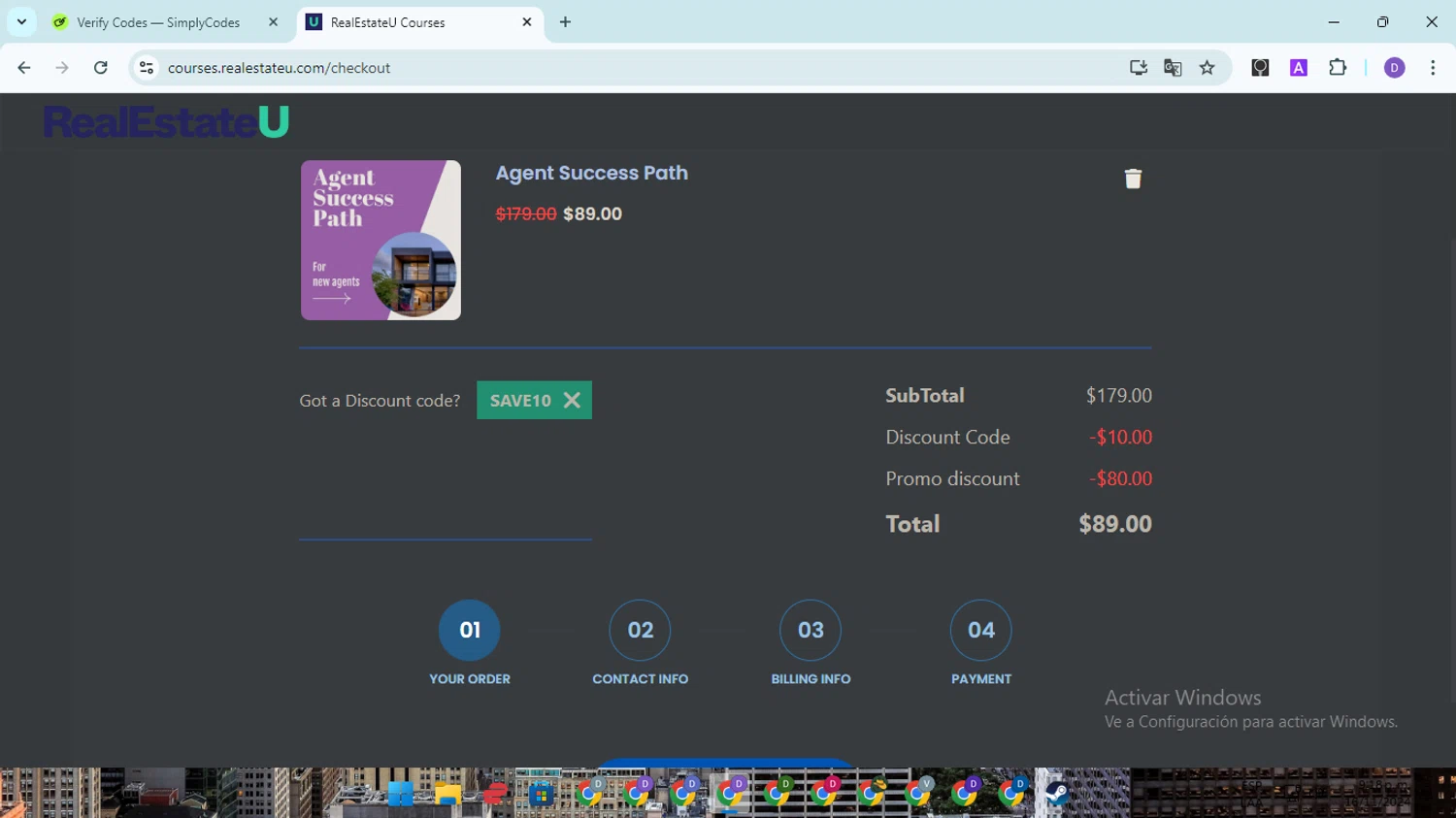Go to step 02 Contact Info
Viewport: 1456px width, 818px height.
[640, 630]
